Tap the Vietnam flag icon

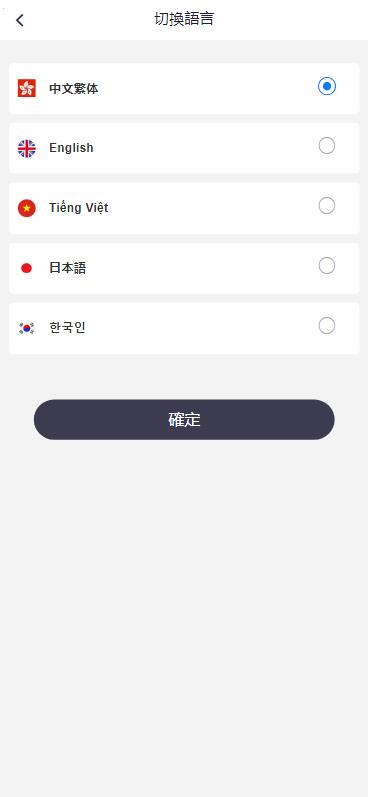click(26, 208)
